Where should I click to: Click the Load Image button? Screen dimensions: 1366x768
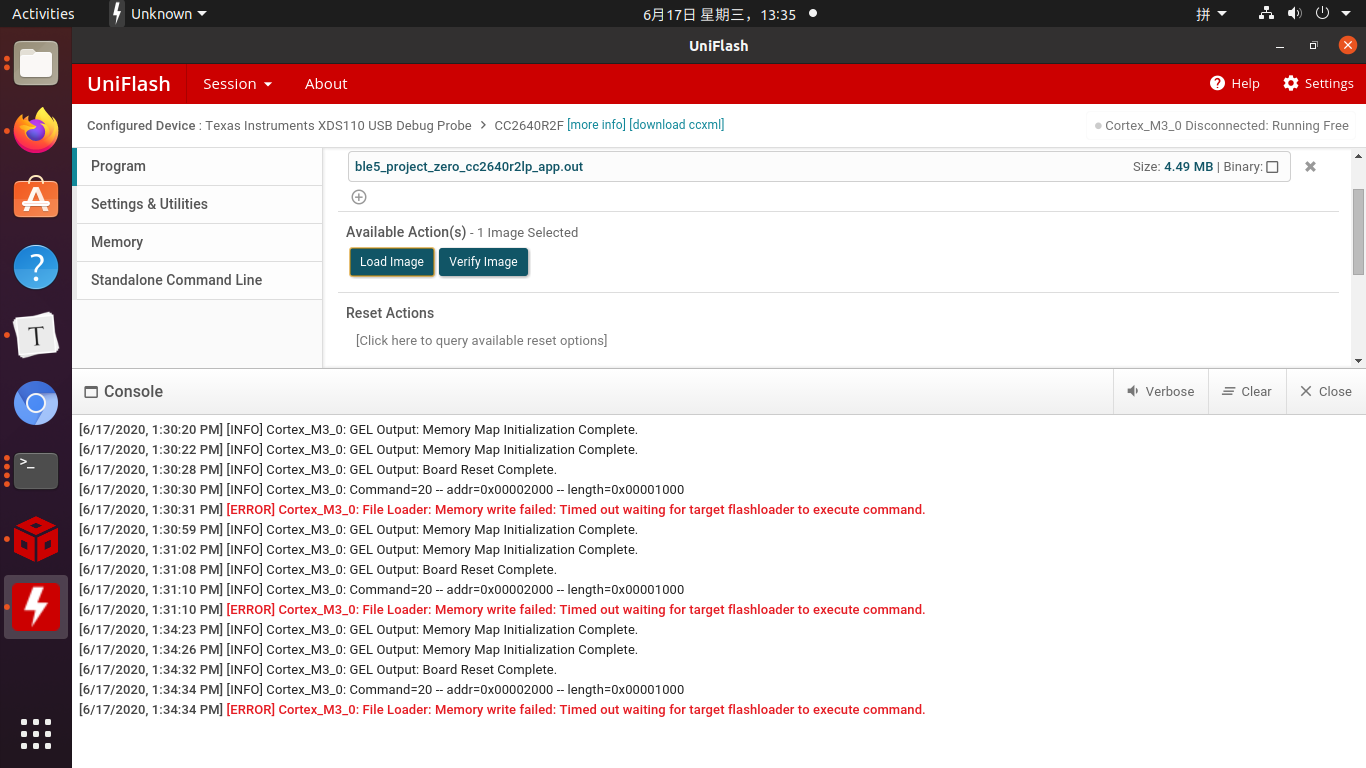(x=392, y=262)
